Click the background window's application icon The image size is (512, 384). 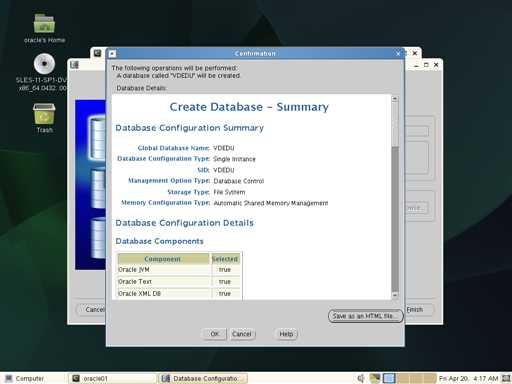pyautogui.click(x=97, y=53)
